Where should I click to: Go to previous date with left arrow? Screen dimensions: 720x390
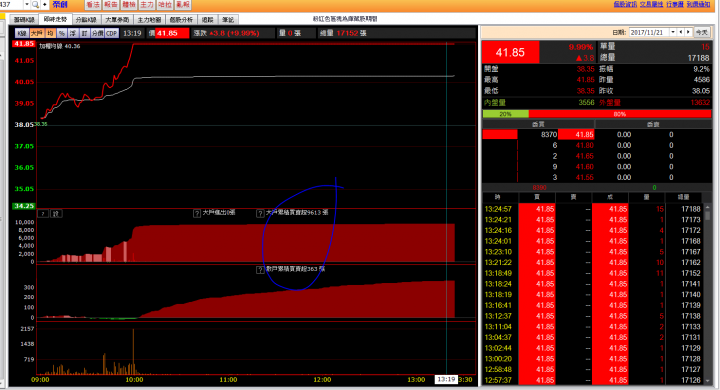[681, 32]
